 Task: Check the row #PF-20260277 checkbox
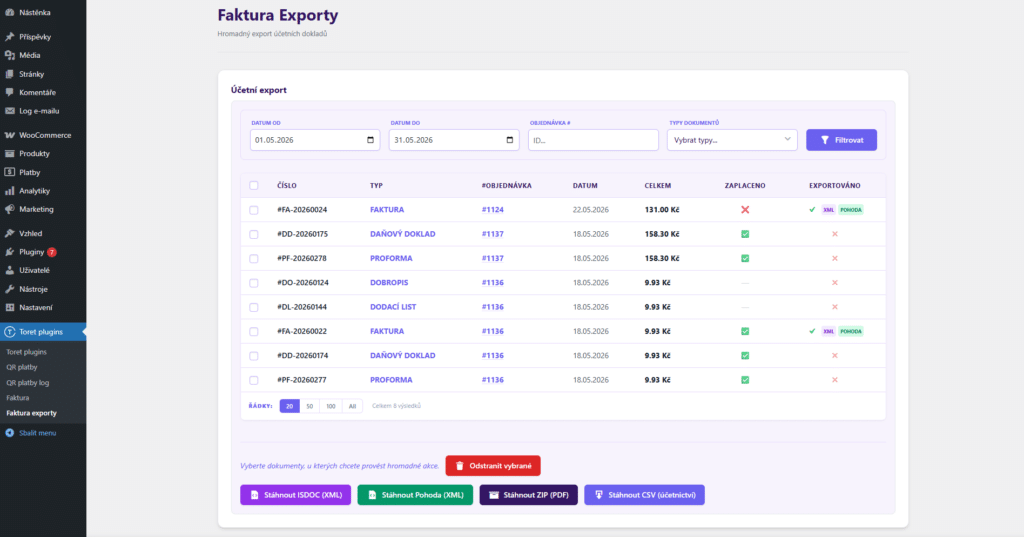coord(254,380)
